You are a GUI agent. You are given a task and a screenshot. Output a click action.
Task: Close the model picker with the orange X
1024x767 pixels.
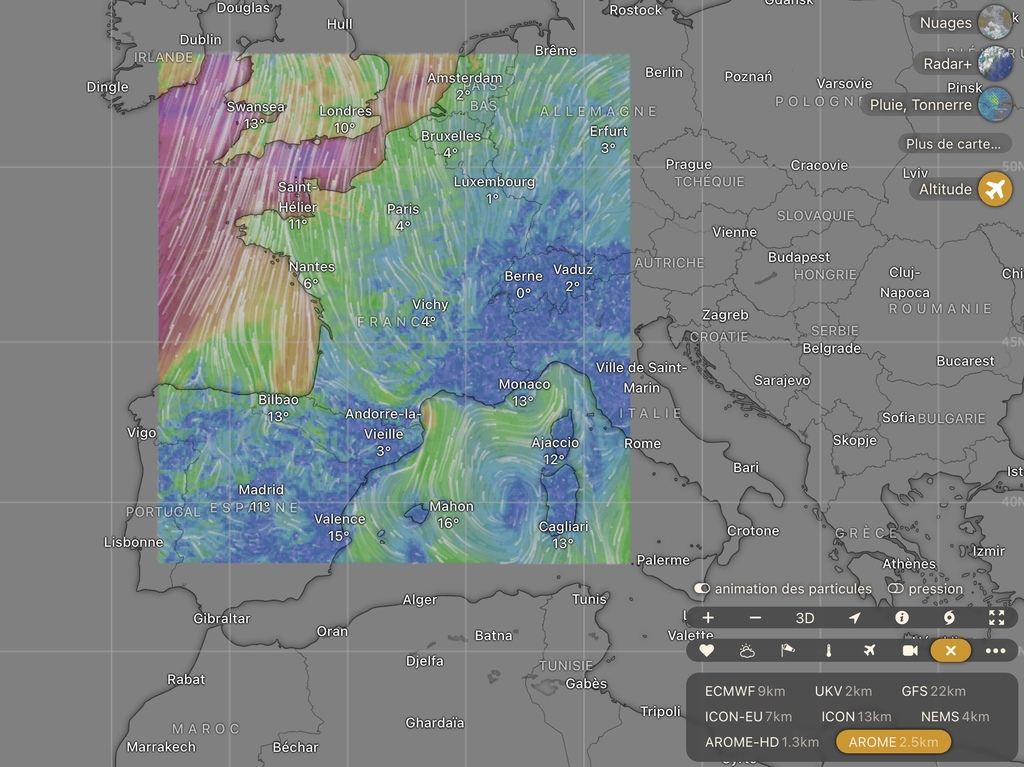tap(951, 651)
